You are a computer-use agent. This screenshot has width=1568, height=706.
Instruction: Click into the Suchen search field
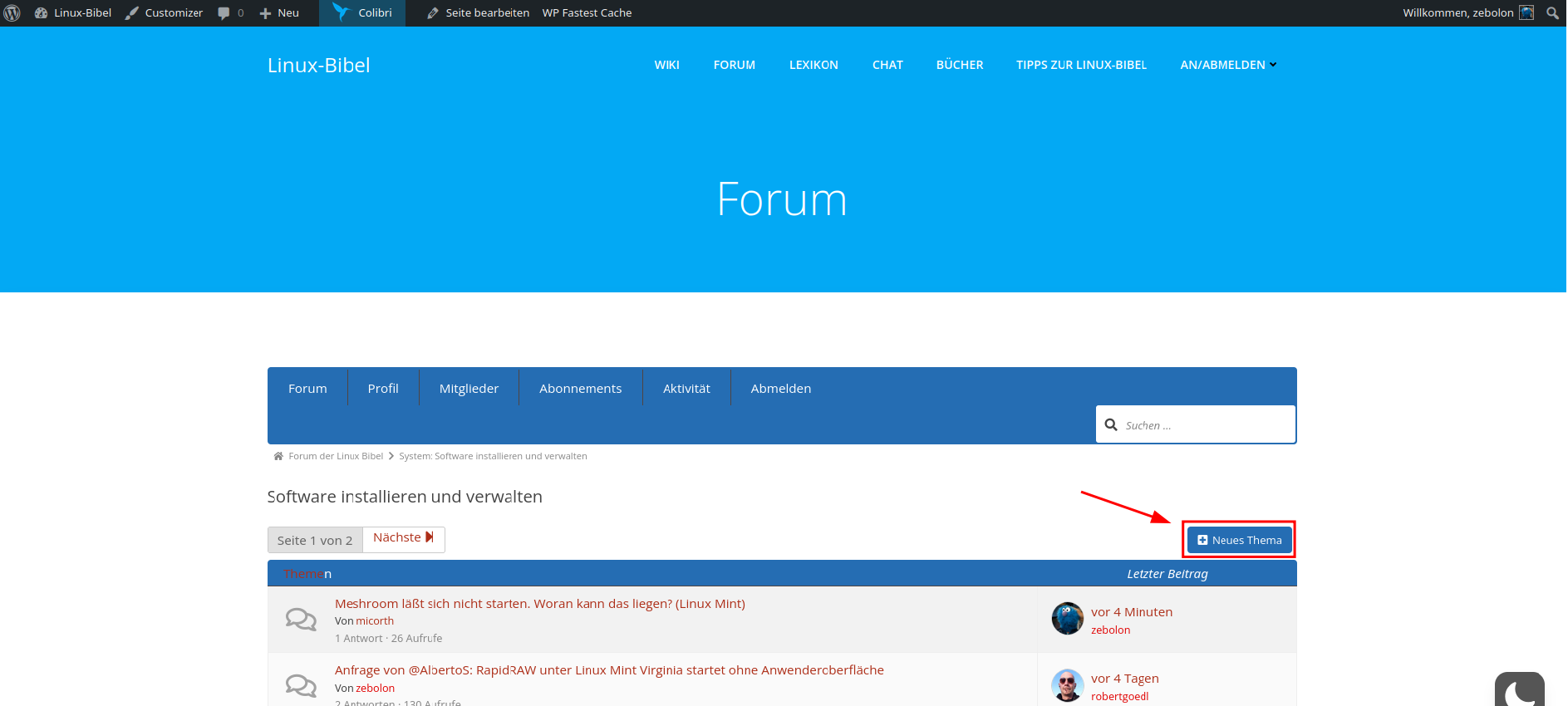(1204, 425)
